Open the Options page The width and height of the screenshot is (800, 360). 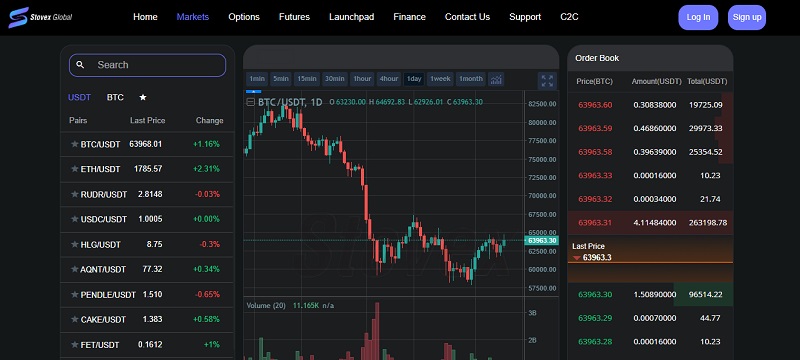tap(244, 17)
